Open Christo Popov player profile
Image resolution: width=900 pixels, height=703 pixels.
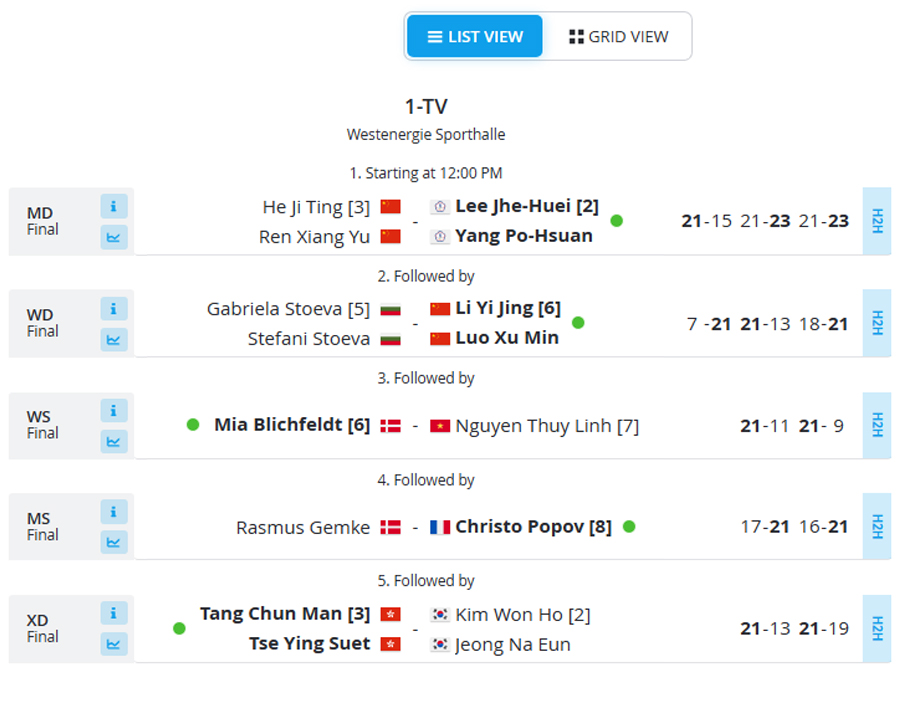point(533,526)
